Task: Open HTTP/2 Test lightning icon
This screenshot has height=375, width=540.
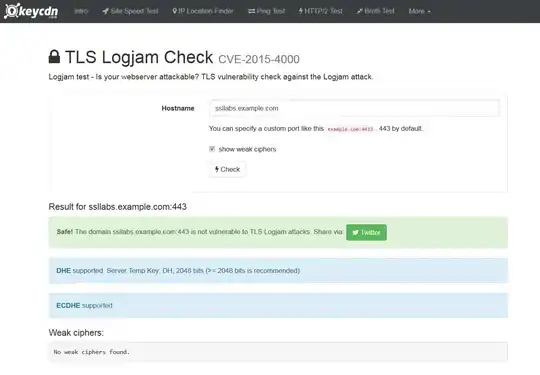Action: [x=301, y=11]
